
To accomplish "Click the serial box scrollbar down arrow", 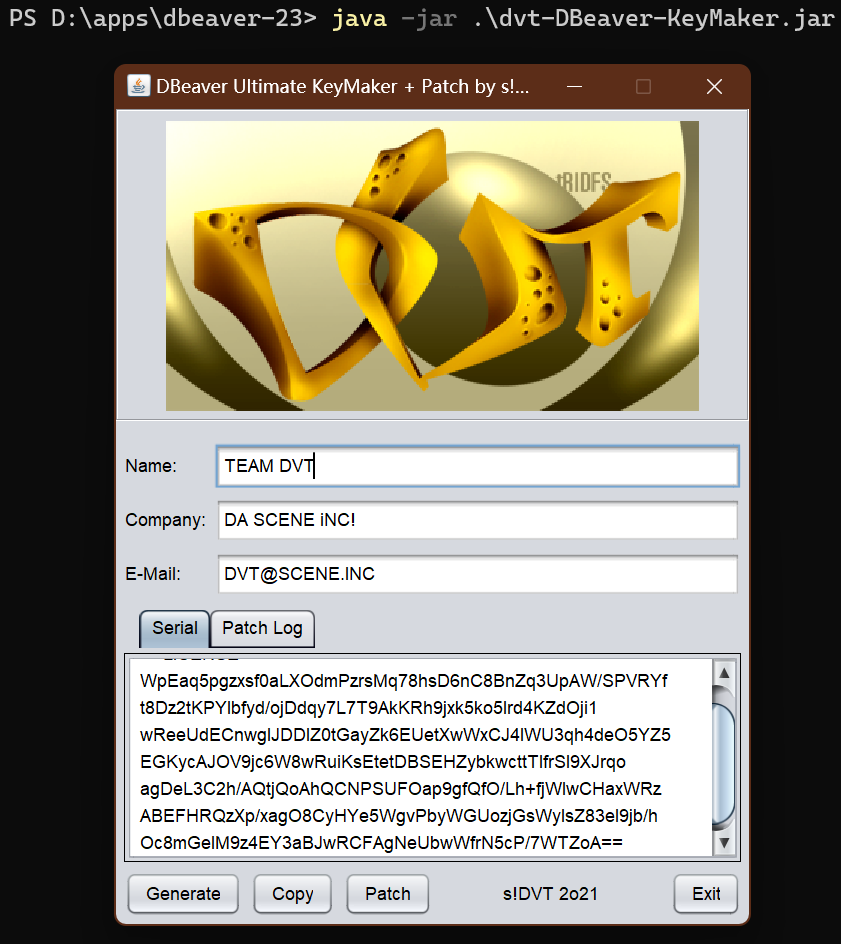I will 724,843.
